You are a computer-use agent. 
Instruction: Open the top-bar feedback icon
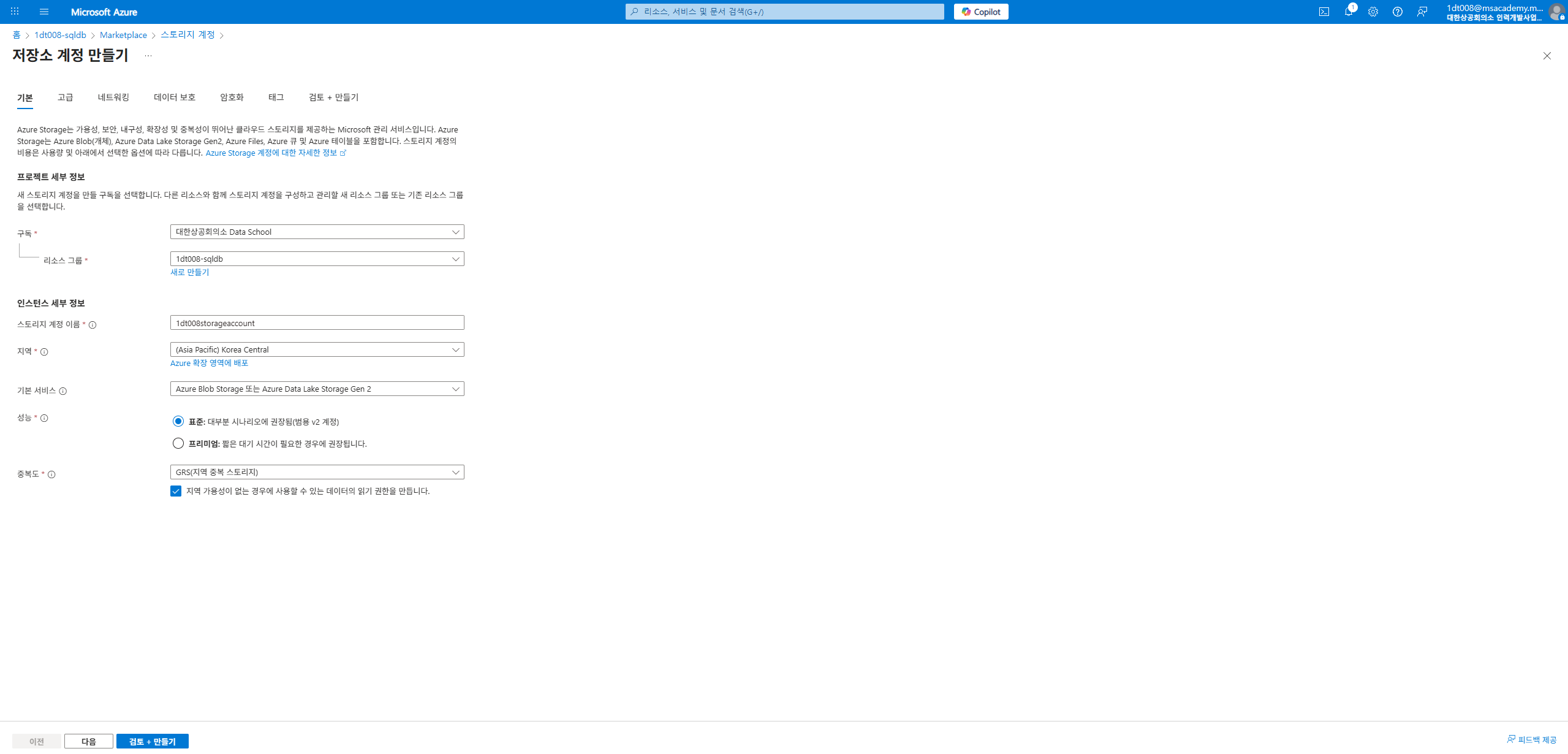click(x=1422, y=12)
